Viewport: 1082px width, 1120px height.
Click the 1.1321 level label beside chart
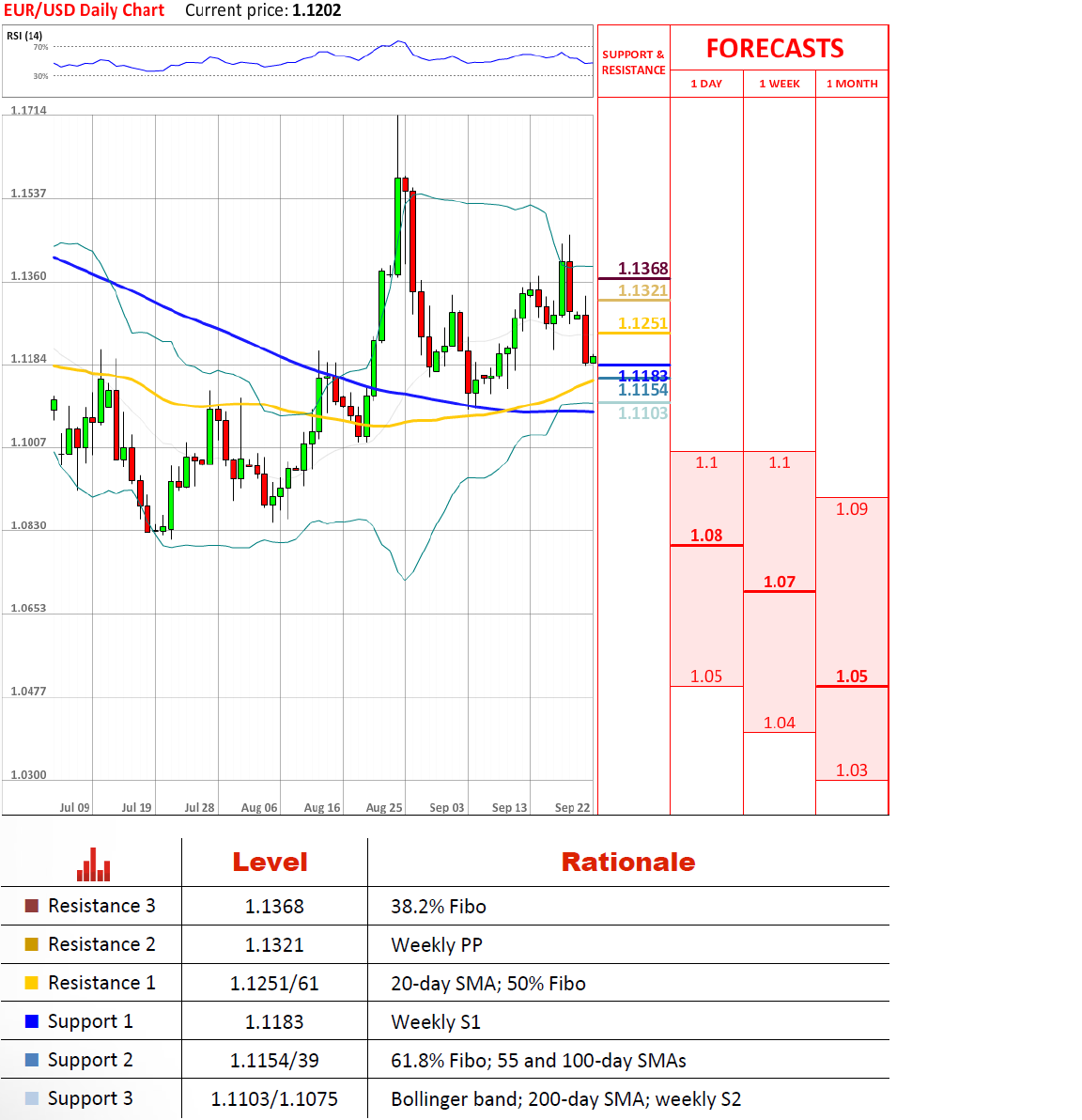tap(642, 290)
